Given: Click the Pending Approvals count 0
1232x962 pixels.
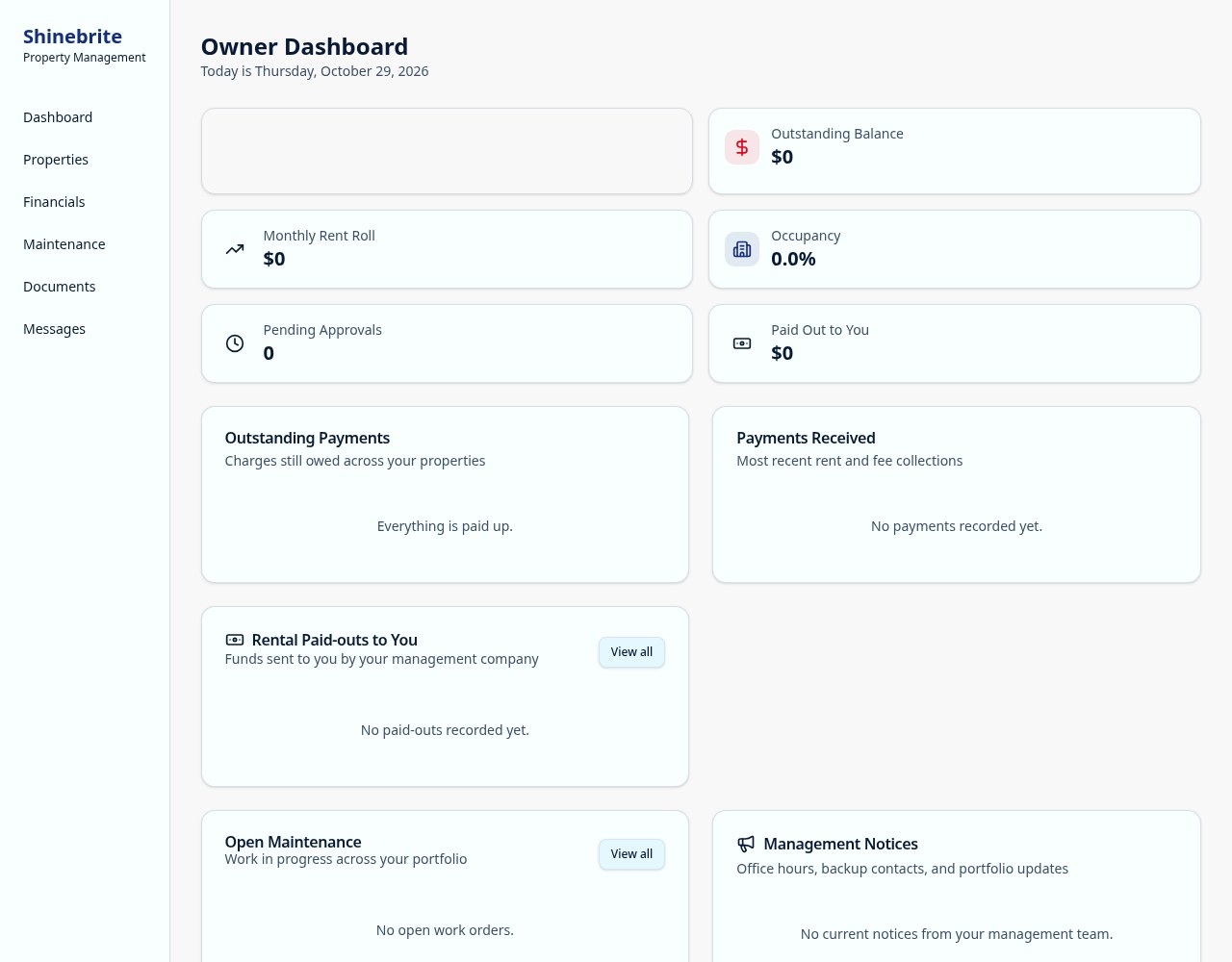Looking at the screenshot, I should click(269, 353).
